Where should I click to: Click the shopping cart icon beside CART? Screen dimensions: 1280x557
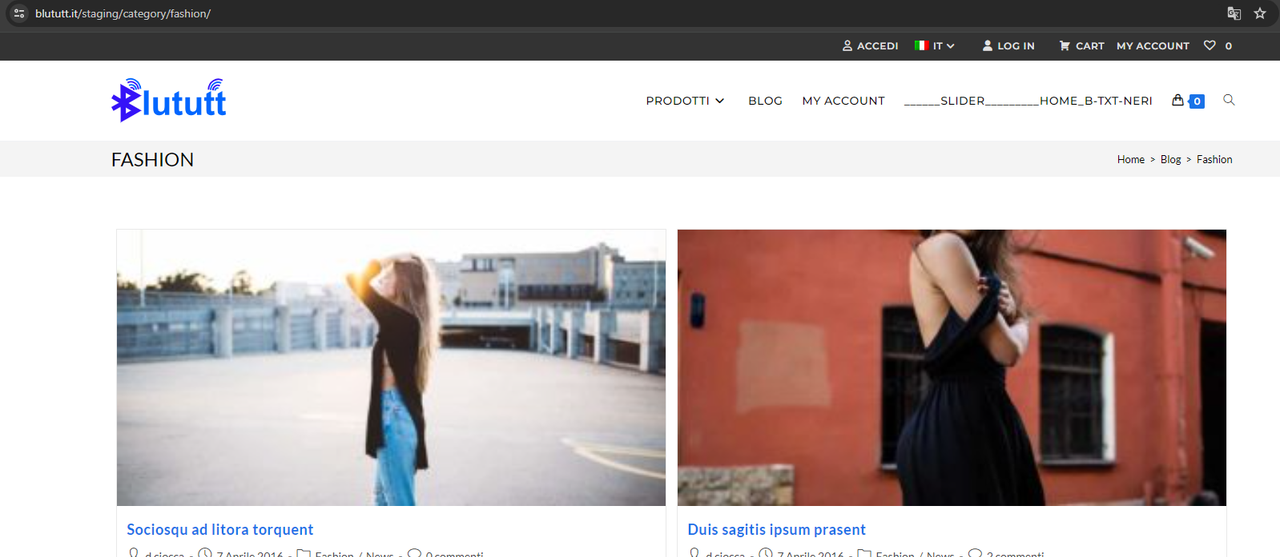point(1065,46)
